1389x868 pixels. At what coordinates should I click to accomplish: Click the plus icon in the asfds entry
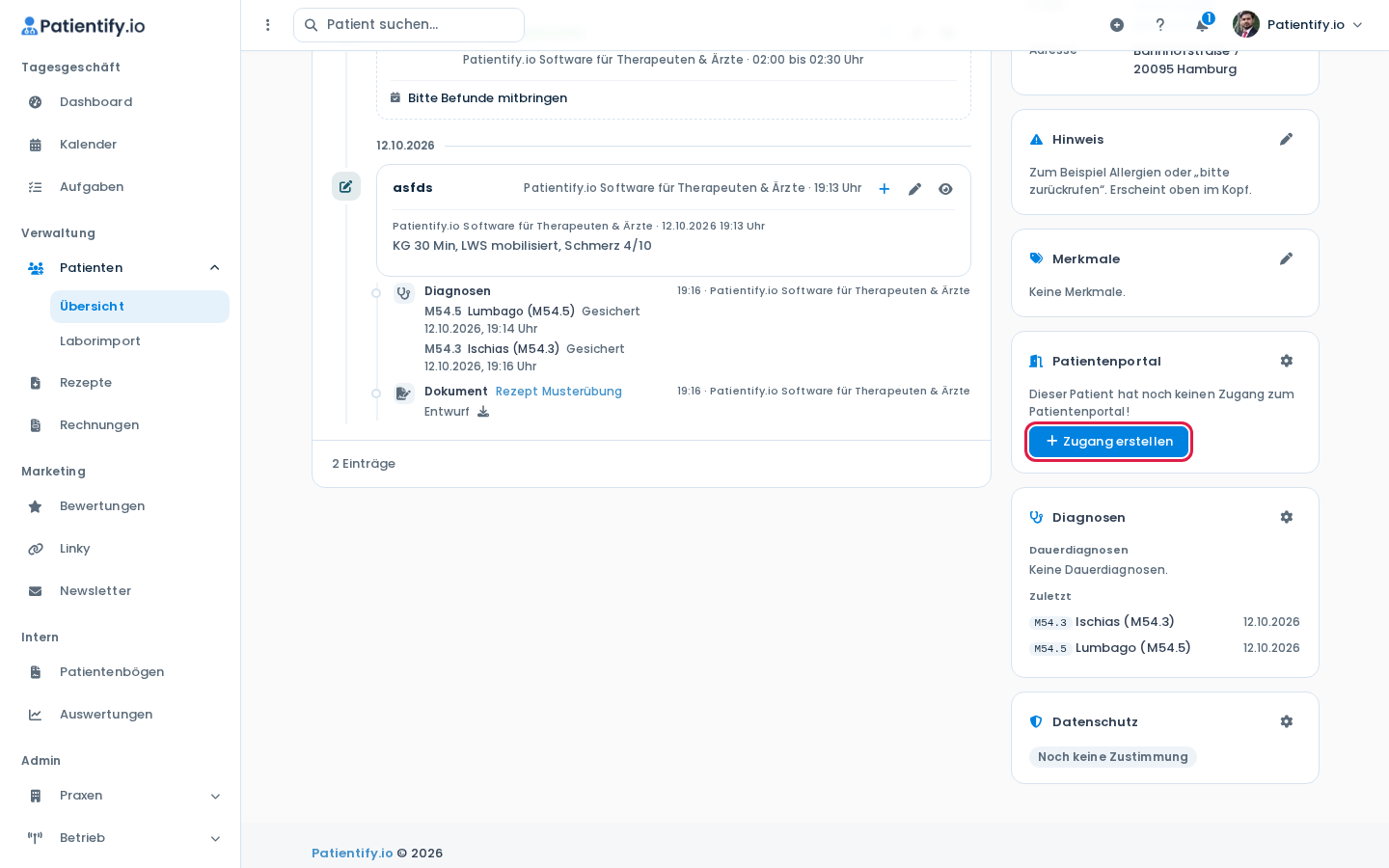[x=884, y=189]
